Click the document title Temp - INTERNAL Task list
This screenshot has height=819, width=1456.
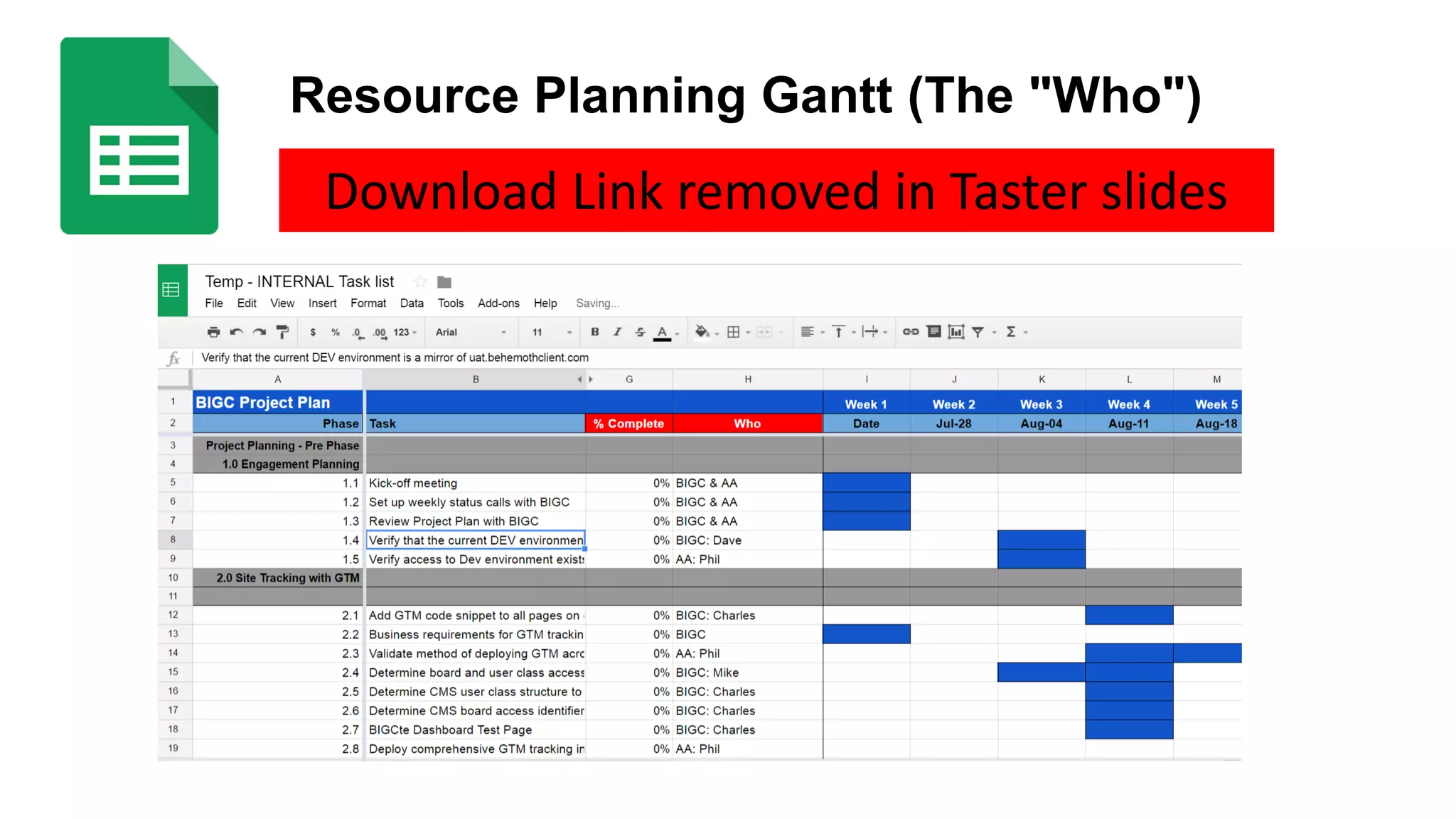point(299,282)
